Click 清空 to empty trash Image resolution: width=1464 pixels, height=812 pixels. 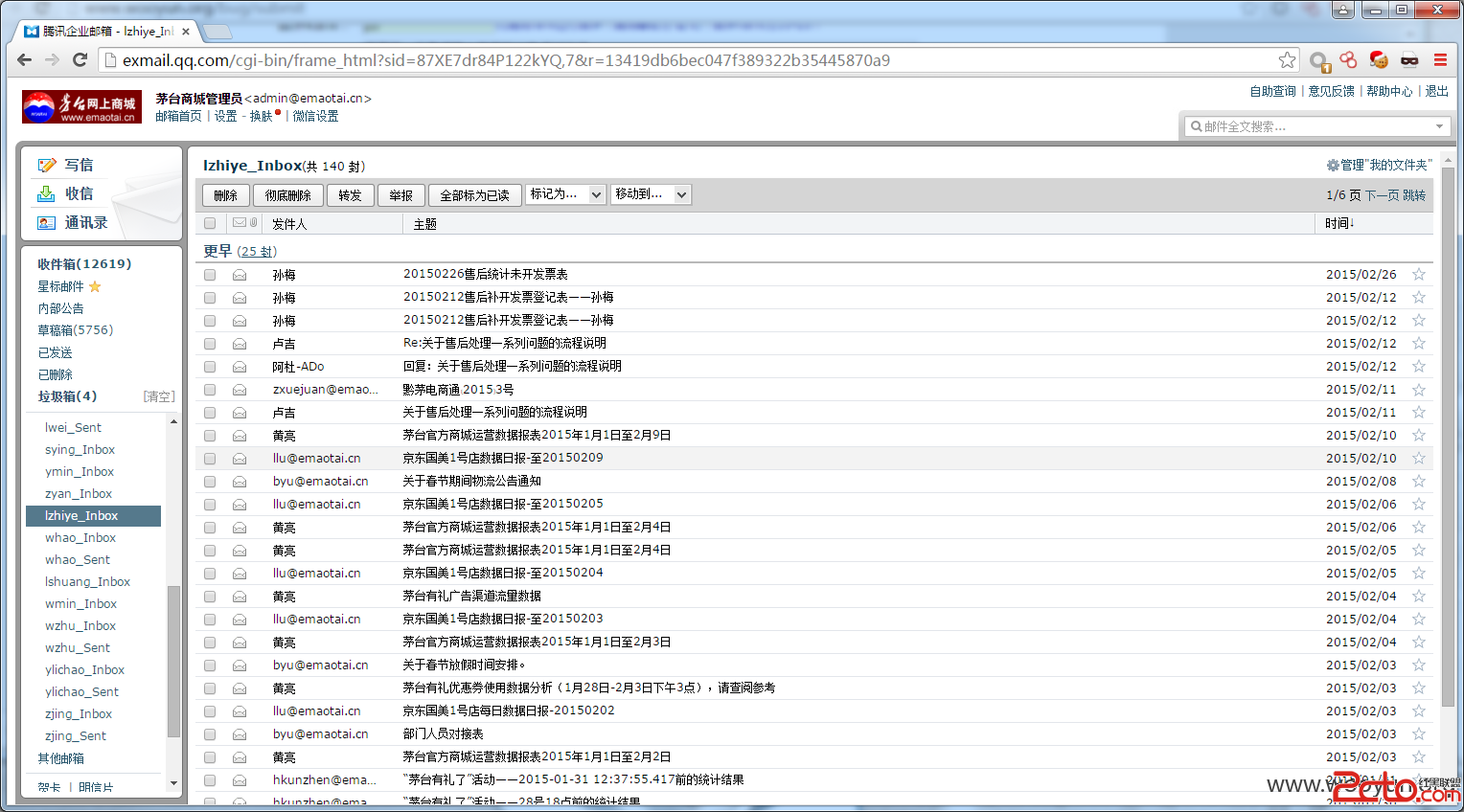(x=159, y=396)
